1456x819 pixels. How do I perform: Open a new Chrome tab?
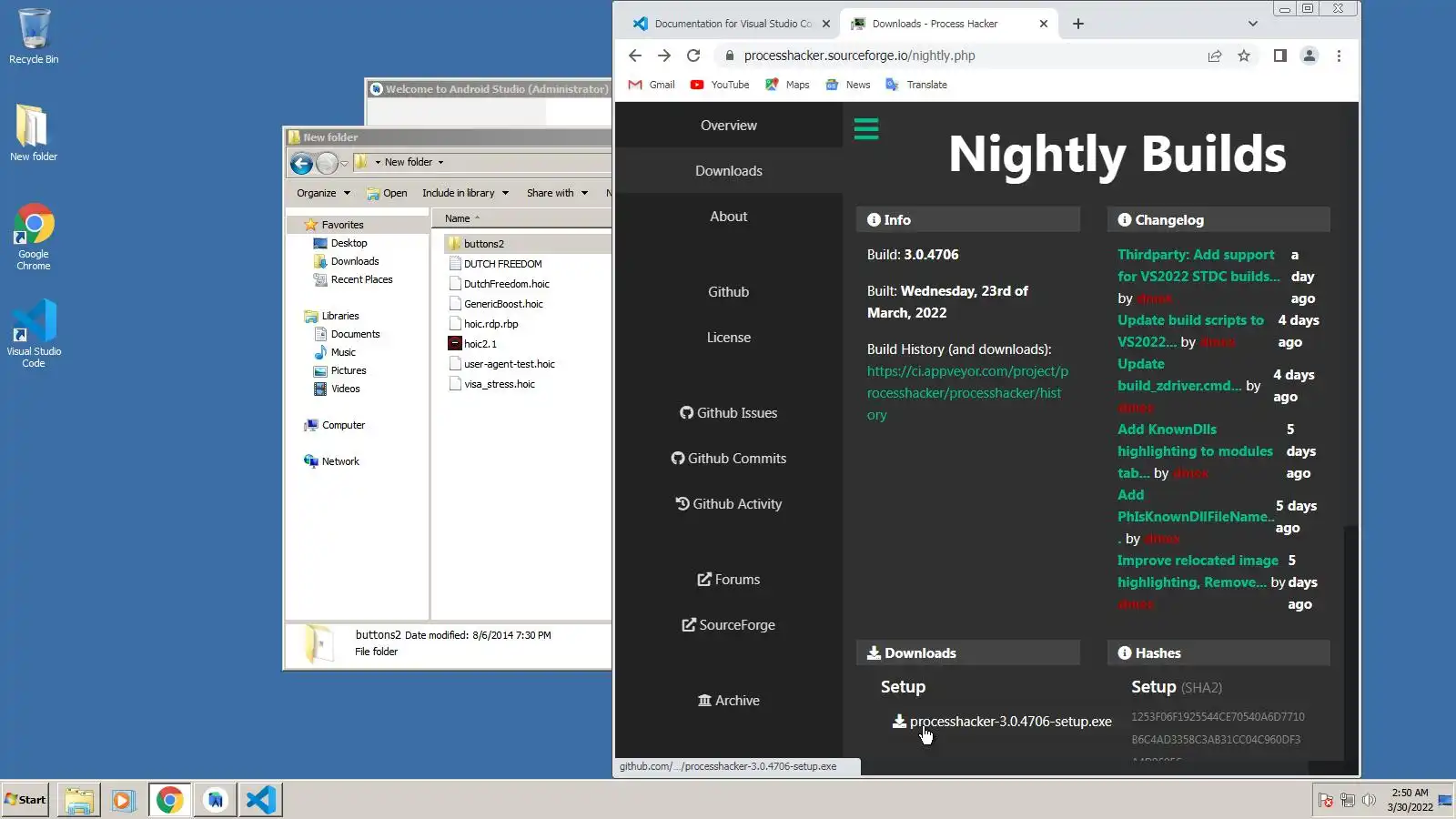(x=1078, y=24)
